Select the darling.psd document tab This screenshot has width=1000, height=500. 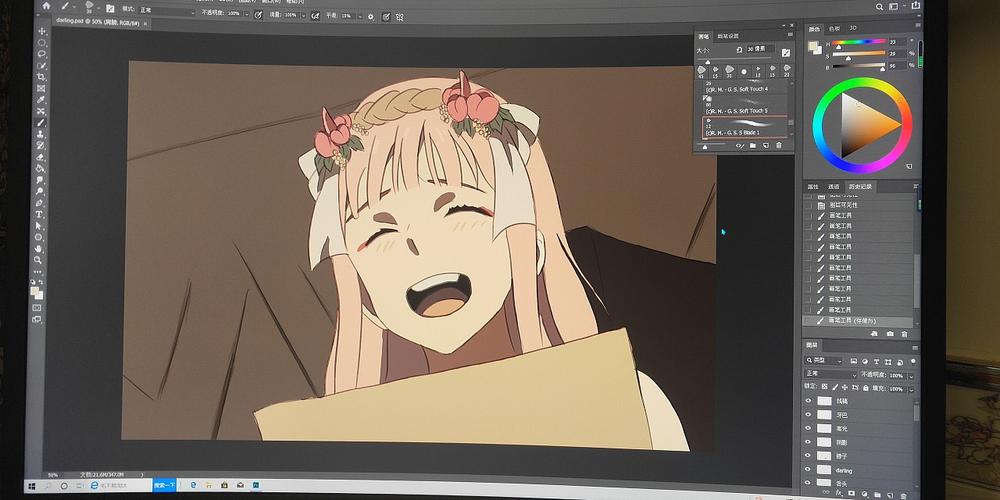(102, 23)
